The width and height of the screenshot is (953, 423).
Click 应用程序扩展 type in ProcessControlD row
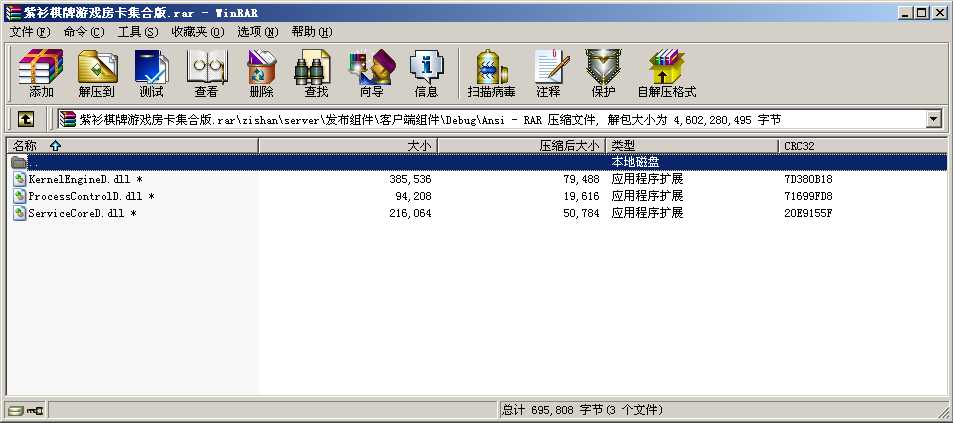(647, 196)
